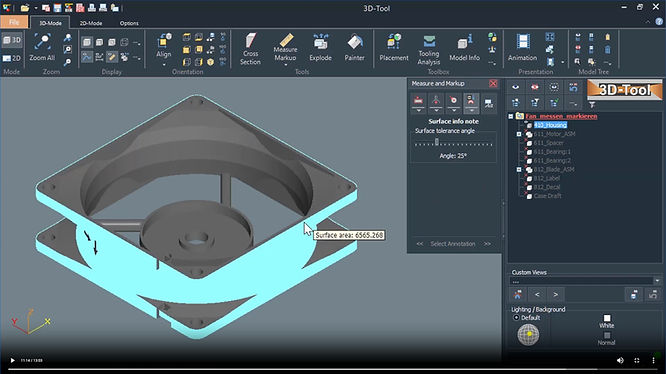
Task: Click the << previous annotation button
Action: pos(420,244)
